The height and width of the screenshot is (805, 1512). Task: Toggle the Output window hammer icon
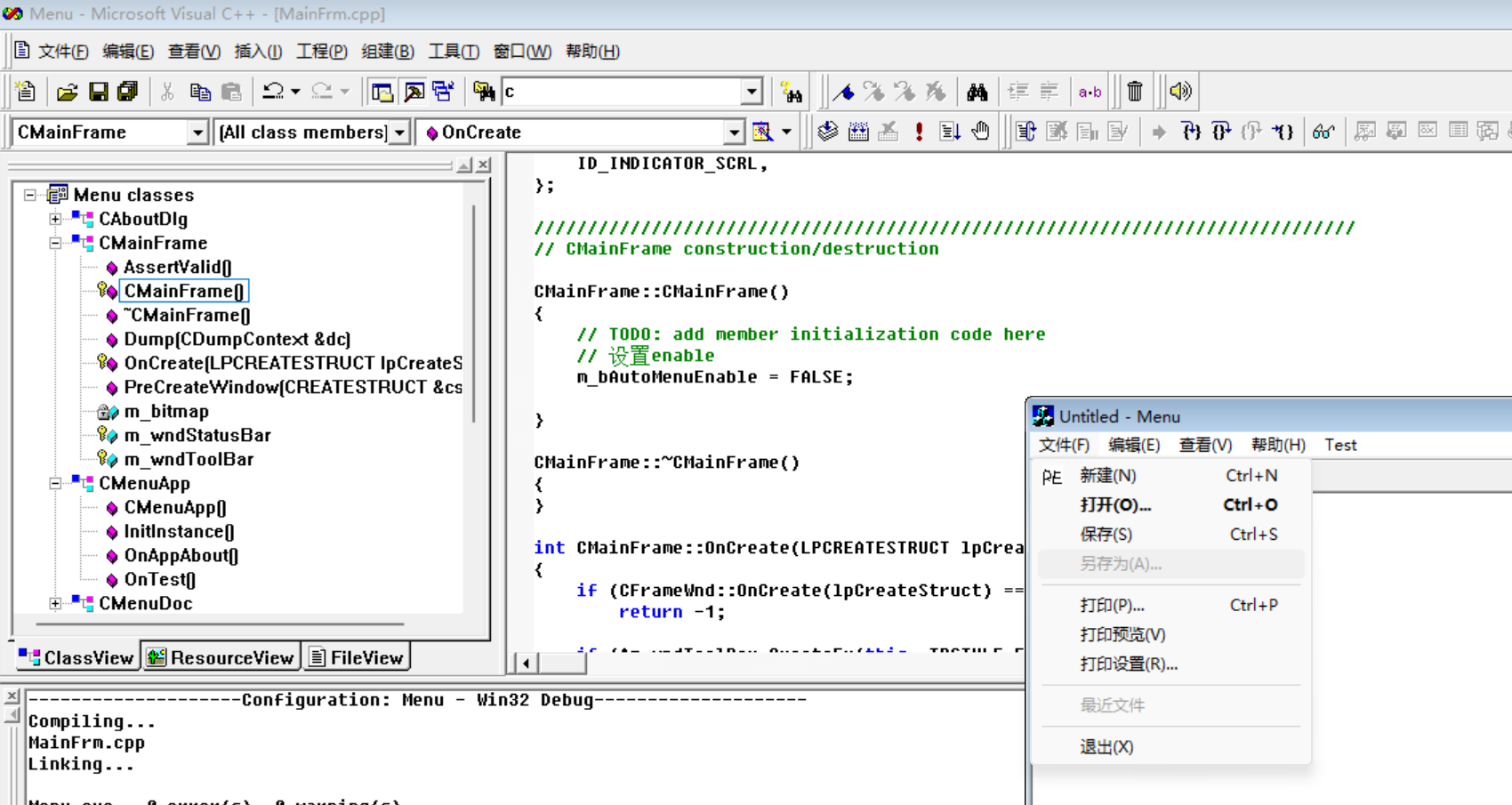(x=414, y=91)
